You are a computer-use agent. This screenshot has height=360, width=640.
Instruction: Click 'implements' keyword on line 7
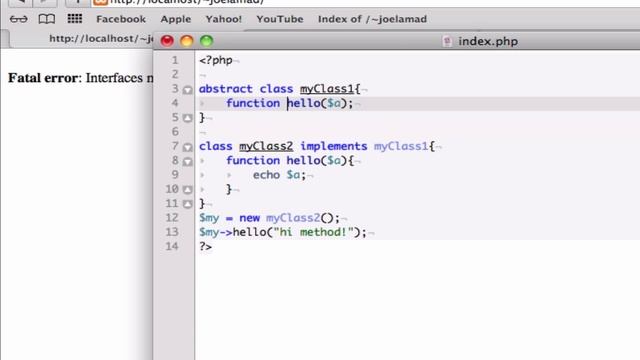[x=334, y=147]
